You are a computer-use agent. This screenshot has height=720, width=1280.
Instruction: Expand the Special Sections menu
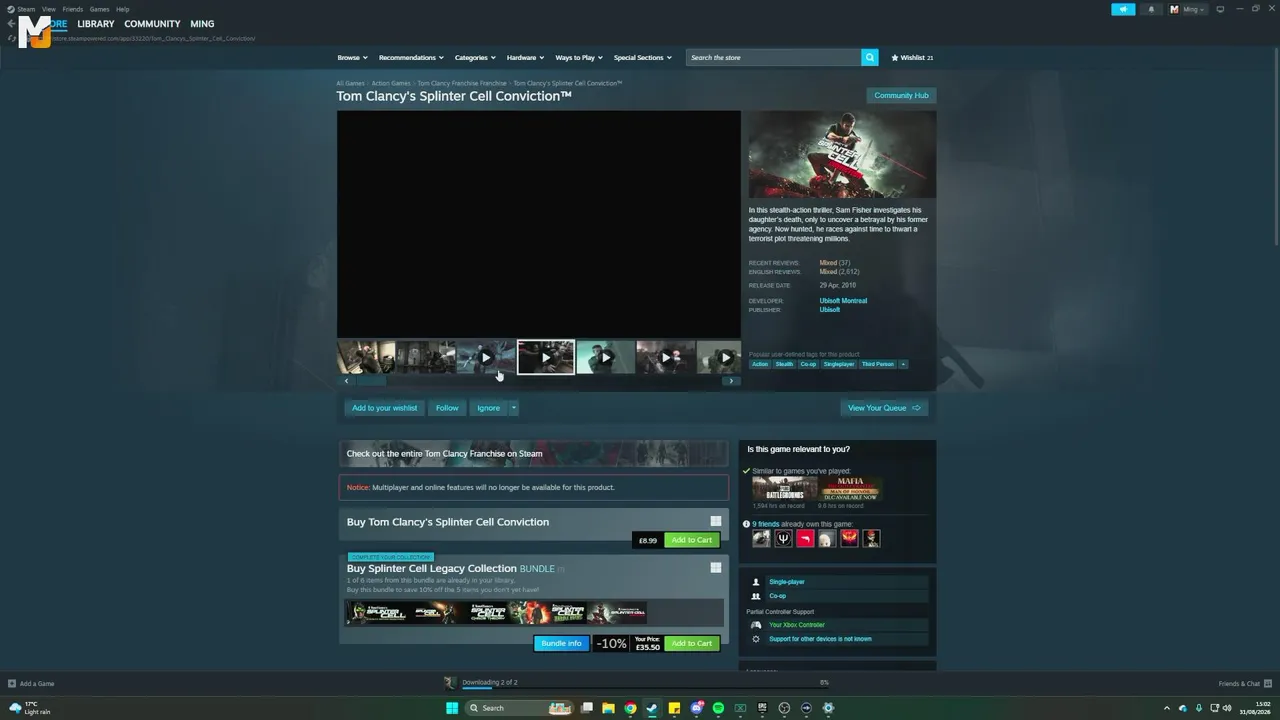click(x=642, y=58)
